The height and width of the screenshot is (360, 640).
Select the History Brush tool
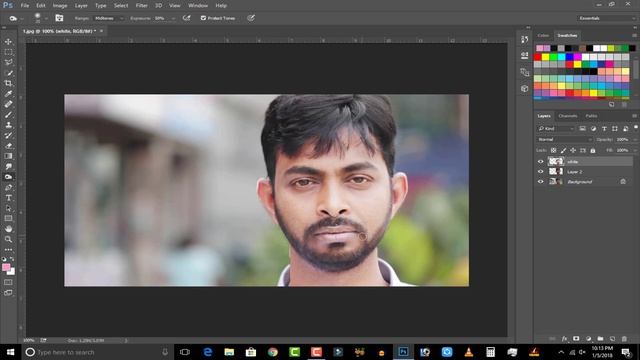point(8,136)
